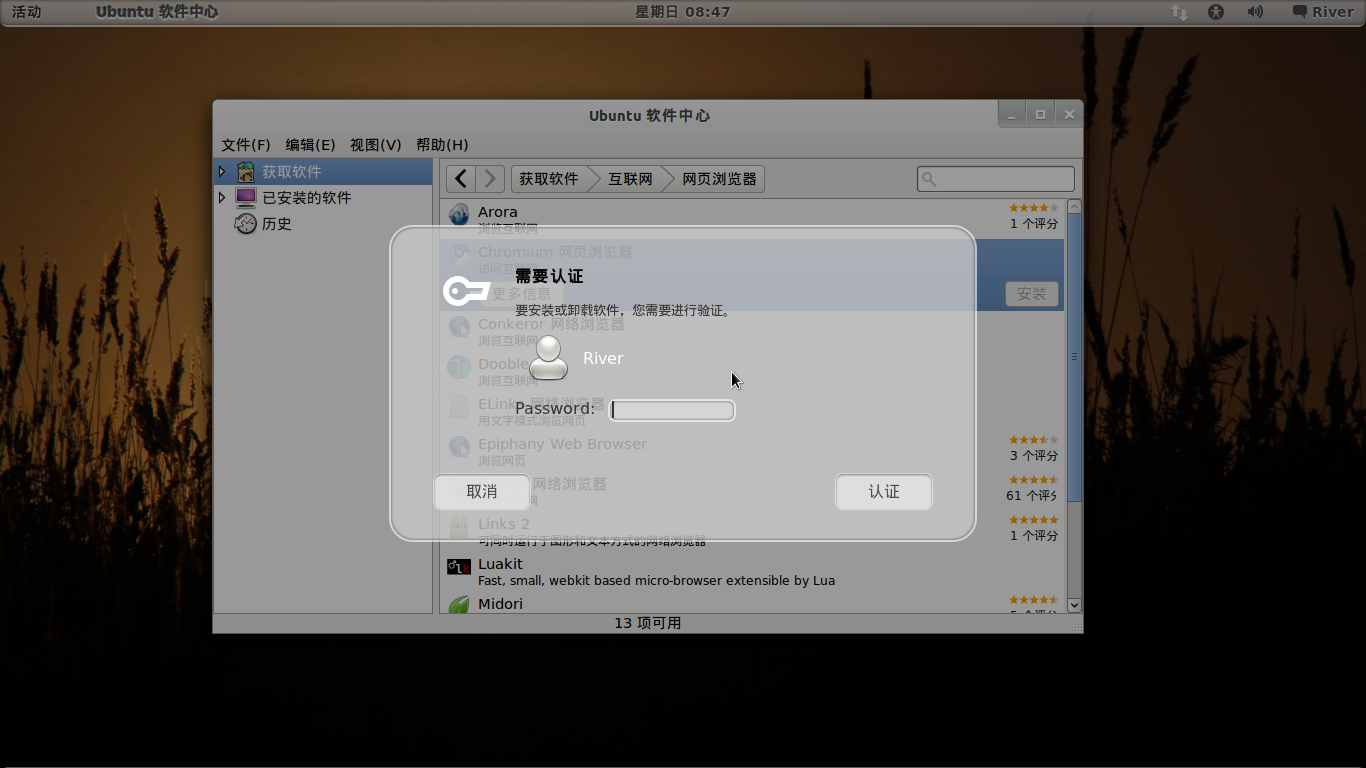Focus the Password input field
Screen dimensions: 1366x768
tap(672, 410)
